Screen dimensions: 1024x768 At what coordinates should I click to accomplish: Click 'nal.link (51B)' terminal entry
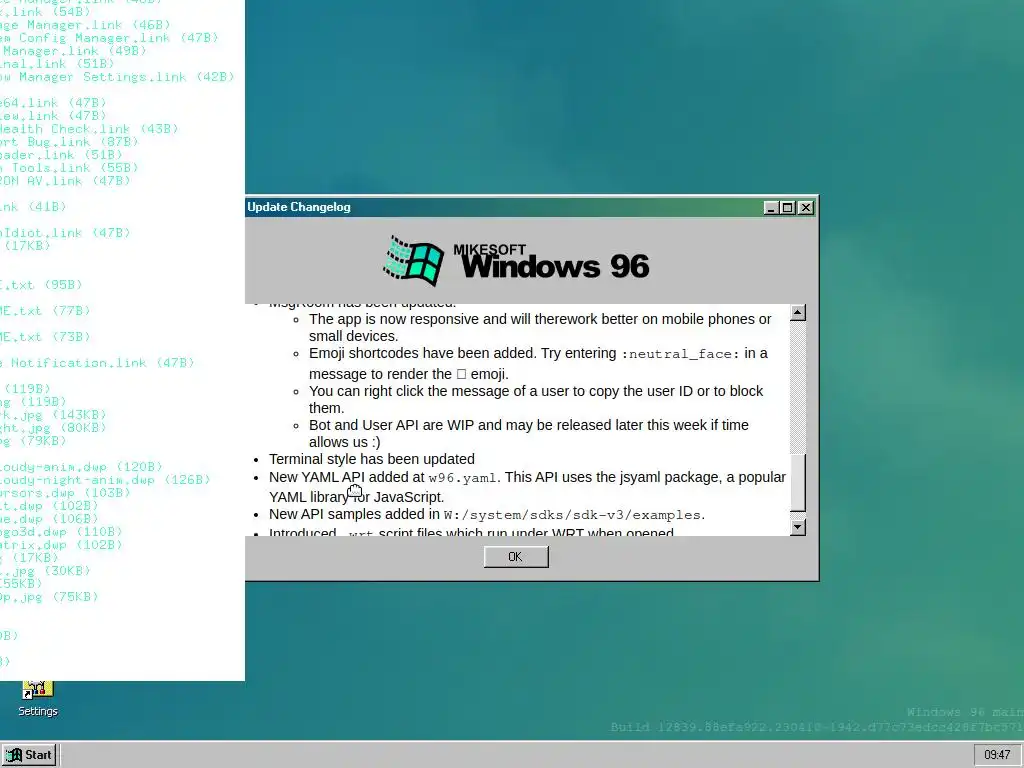[x=57, y=64]
